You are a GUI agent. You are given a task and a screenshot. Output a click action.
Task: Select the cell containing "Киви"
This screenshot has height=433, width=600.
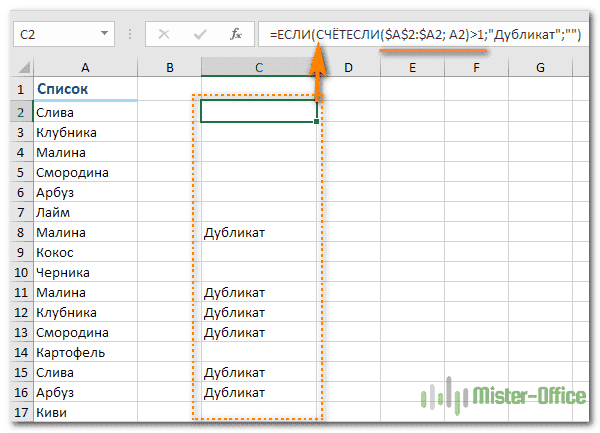click(85, 412)
